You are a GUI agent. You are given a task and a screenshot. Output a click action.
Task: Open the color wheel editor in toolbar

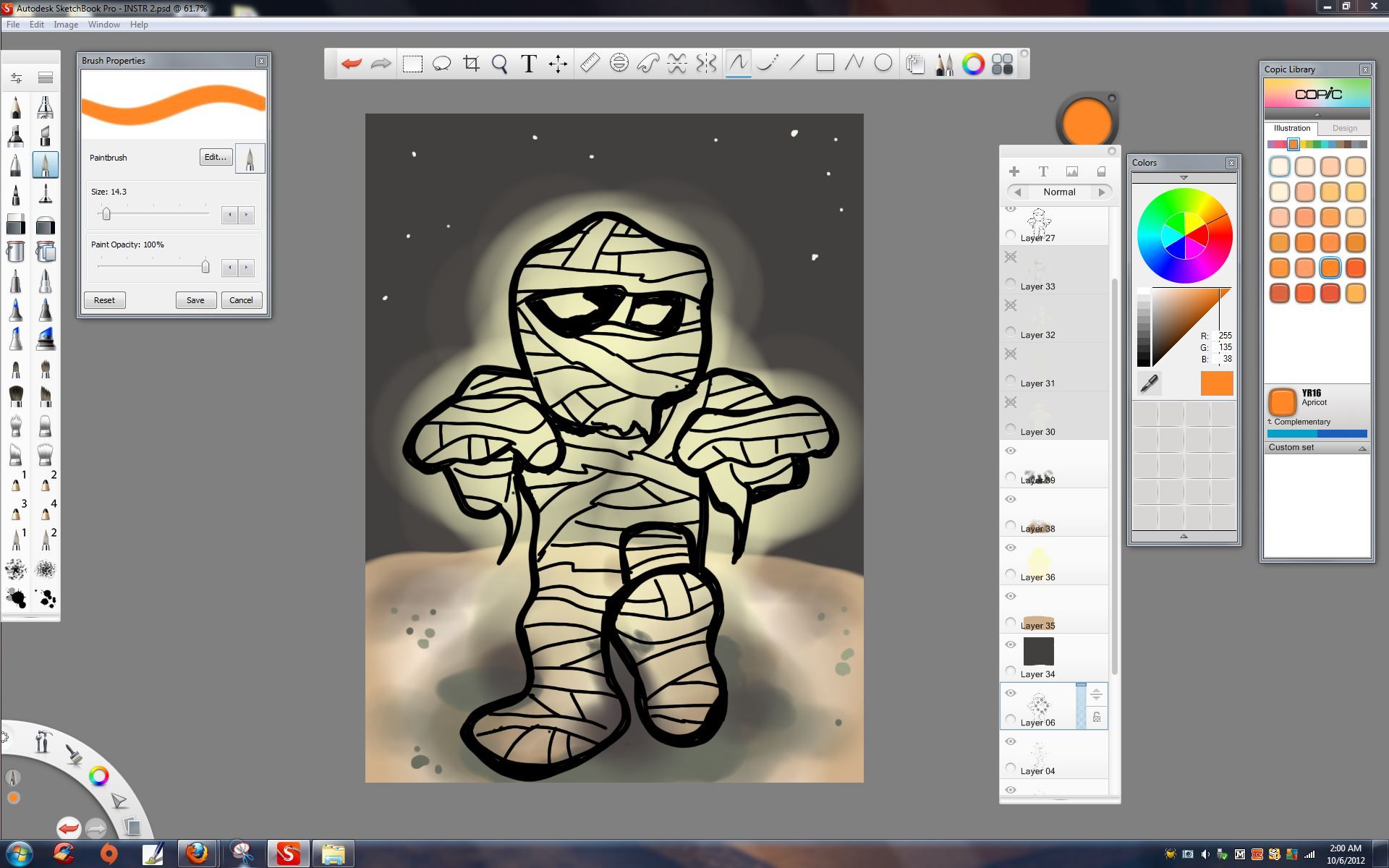pyautogui.click(x=973, y=64)
